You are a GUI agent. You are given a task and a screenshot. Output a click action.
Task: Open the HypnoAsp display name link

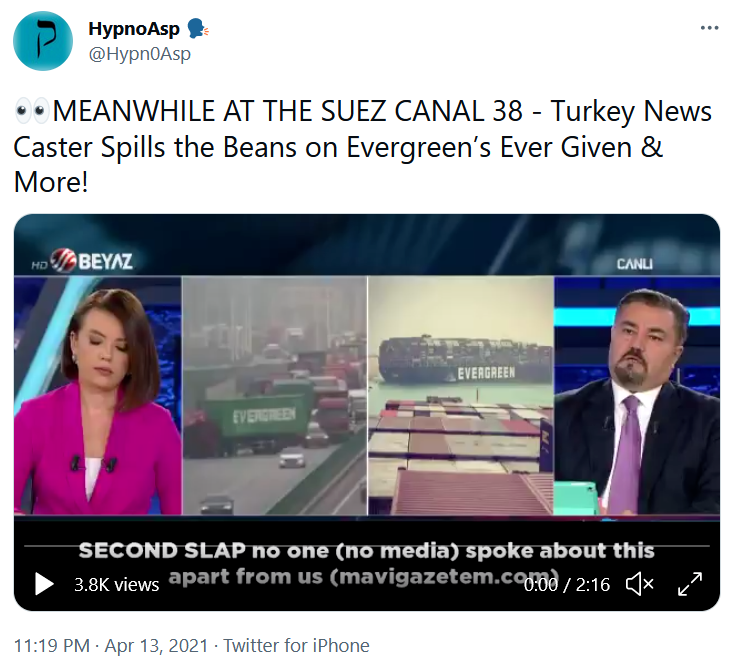pos(134,29)
